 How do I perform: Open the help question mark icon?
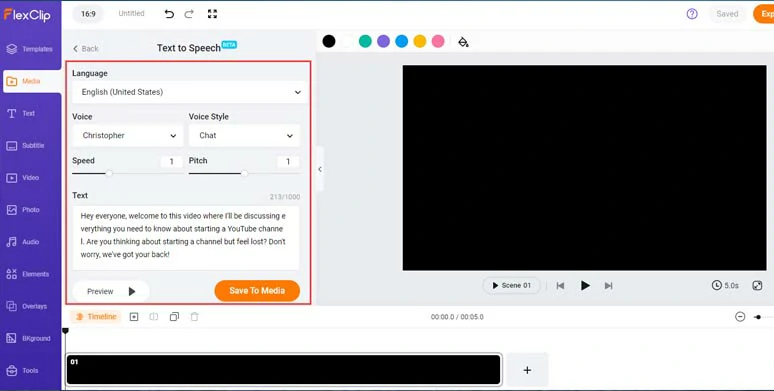tap(692, 14)
